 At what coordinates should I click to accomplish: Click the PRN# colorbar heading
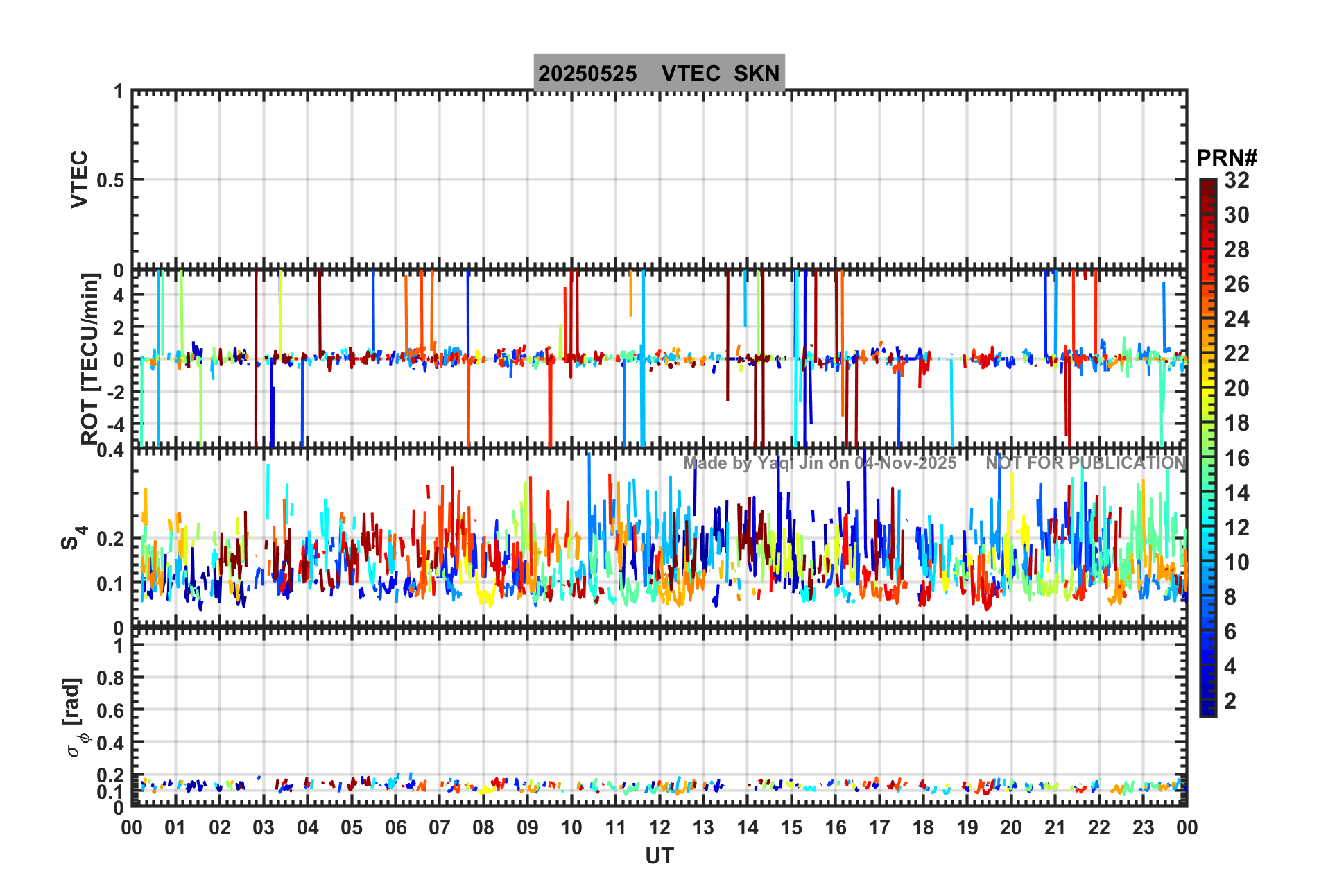pyautogui.click(x=1226, y=158)
